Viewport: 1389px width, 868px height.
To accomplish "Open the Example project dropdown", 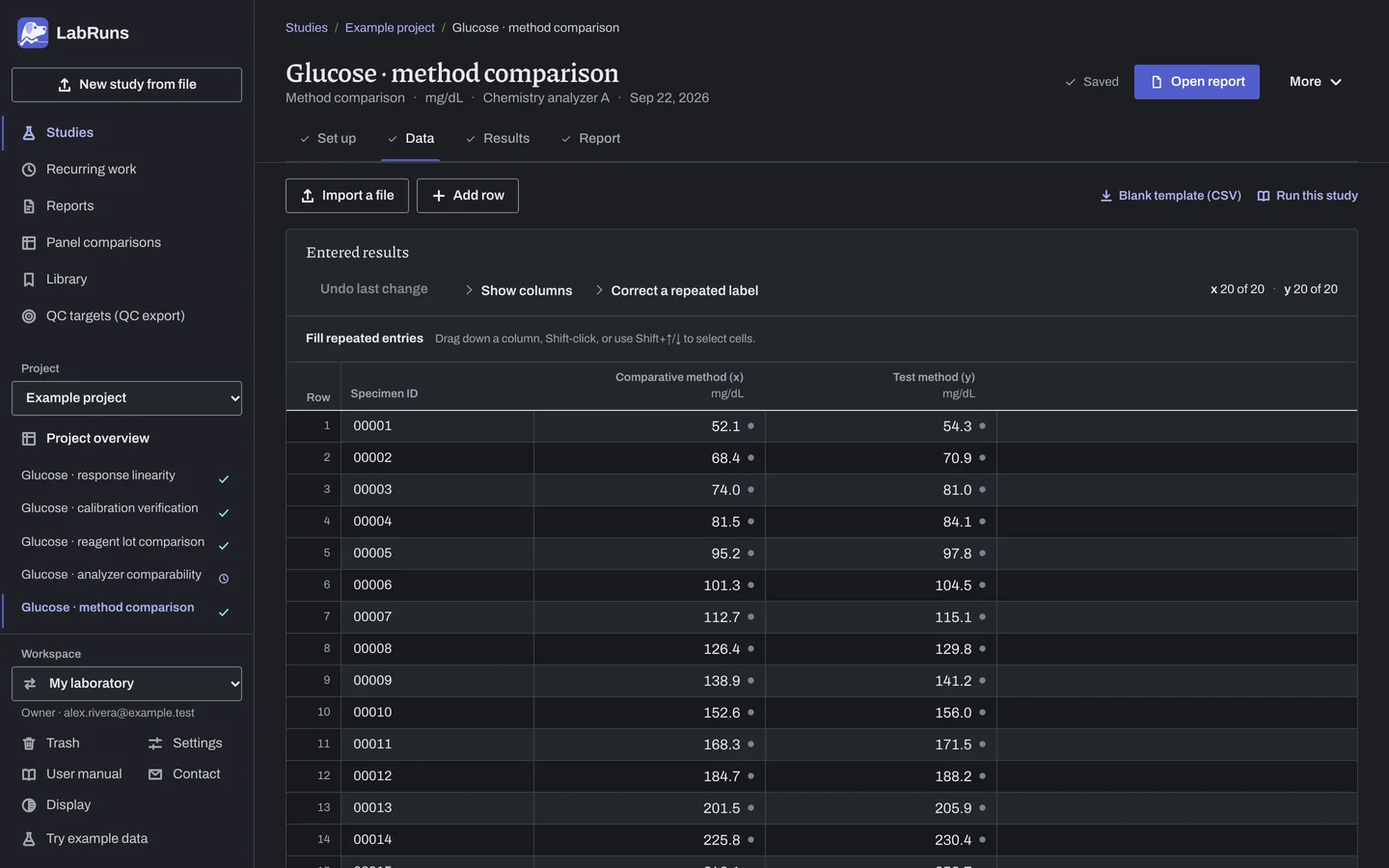I will [x=126, y=398].
